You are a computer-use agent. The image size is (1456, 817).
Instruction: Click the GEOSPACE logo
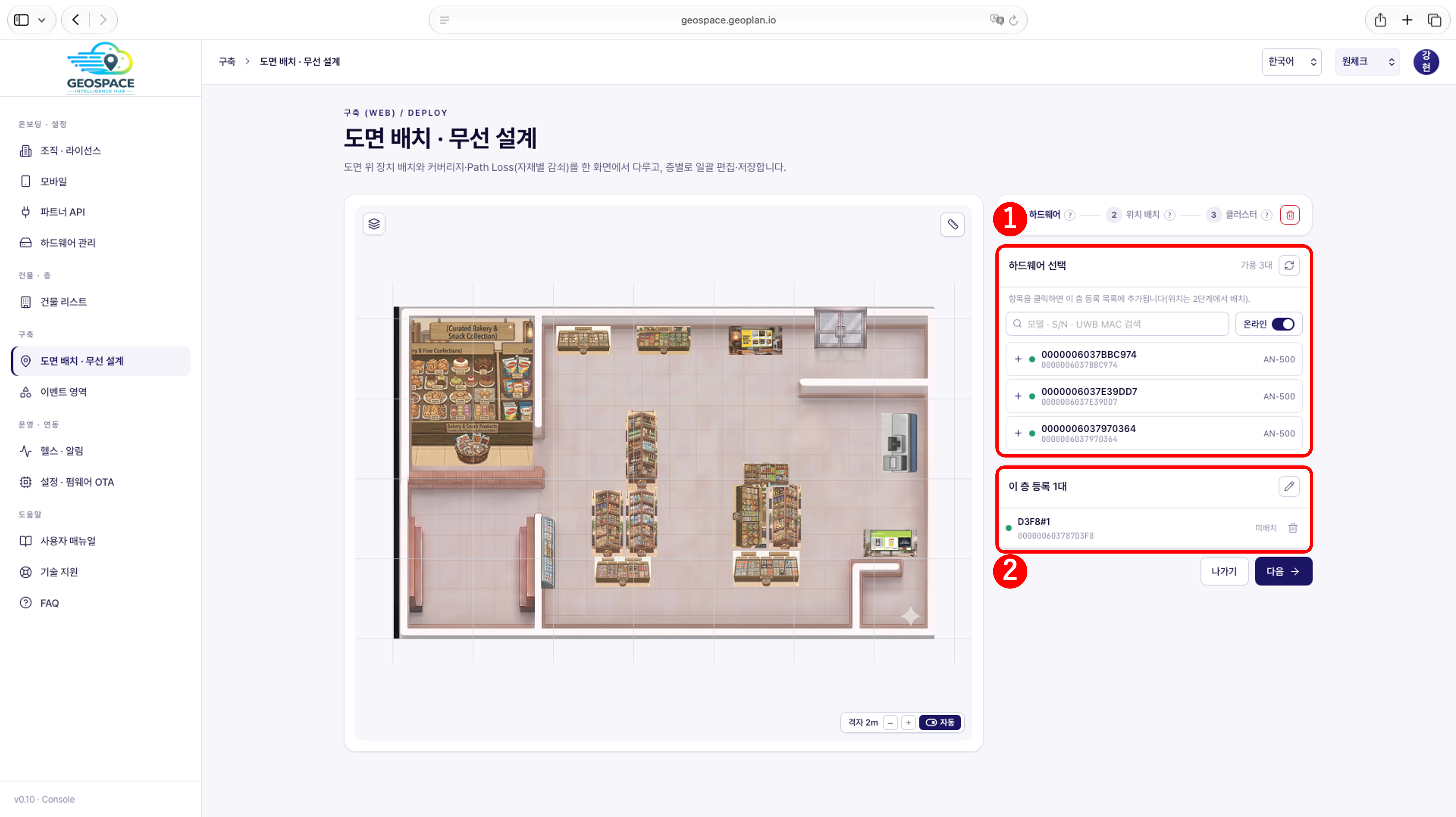pyautogui.click(x=101, y=68)
